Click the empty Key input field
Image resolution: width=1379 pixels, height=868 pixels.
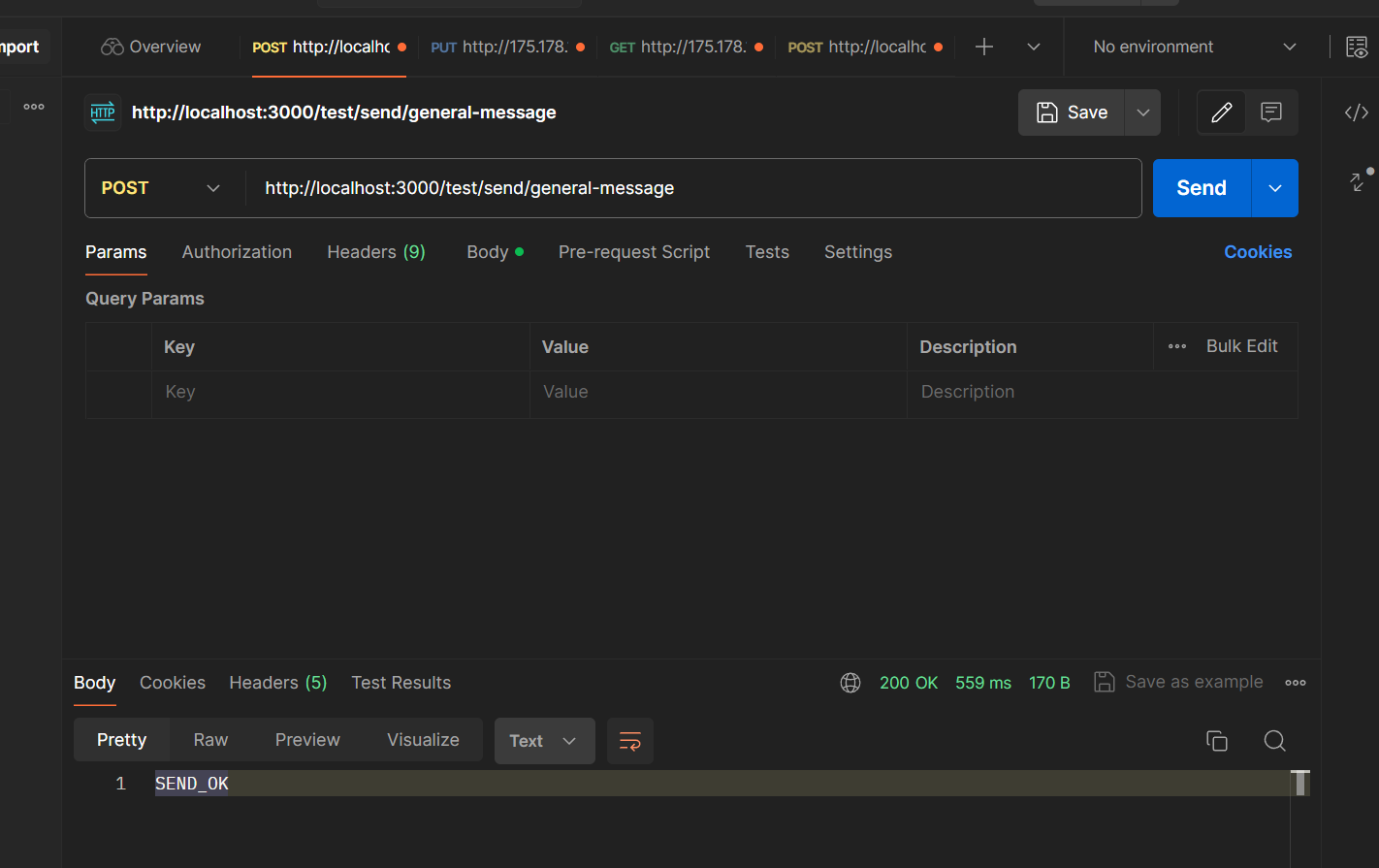click(x=339, y=392)
